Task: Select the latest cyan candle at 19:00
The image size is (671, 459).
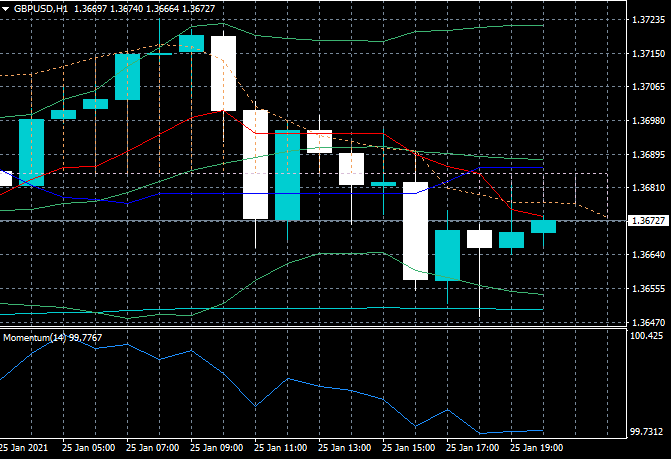Action: (x=543, y=227)
